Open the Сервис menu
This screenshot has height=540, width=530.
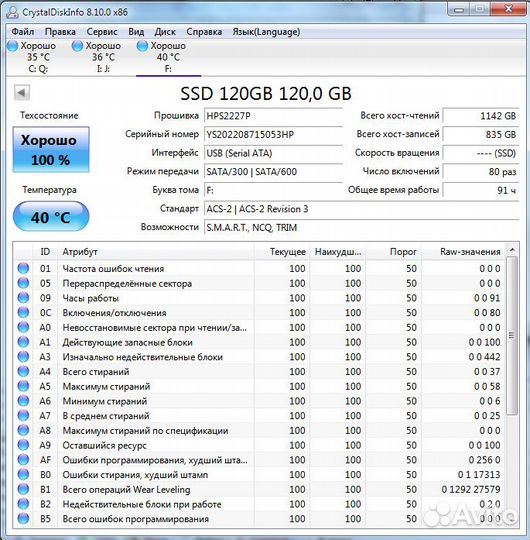coord(102,32)
